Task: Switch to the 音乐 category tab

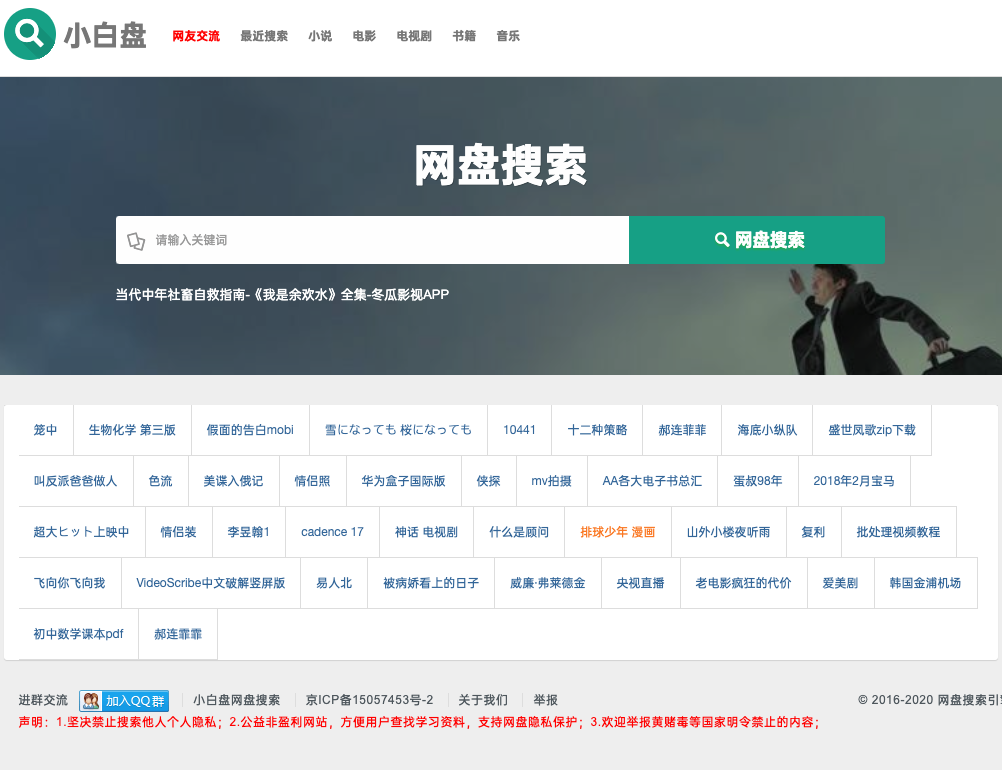Action: pos(508,36)
